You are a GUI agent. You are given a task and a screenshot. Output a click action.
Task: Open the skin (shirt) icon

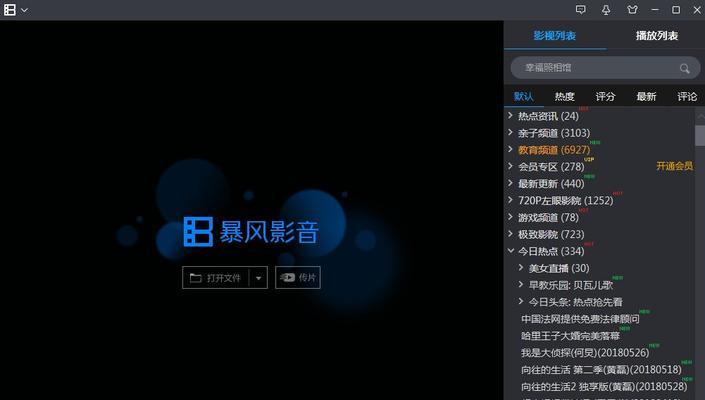[632, 10]
